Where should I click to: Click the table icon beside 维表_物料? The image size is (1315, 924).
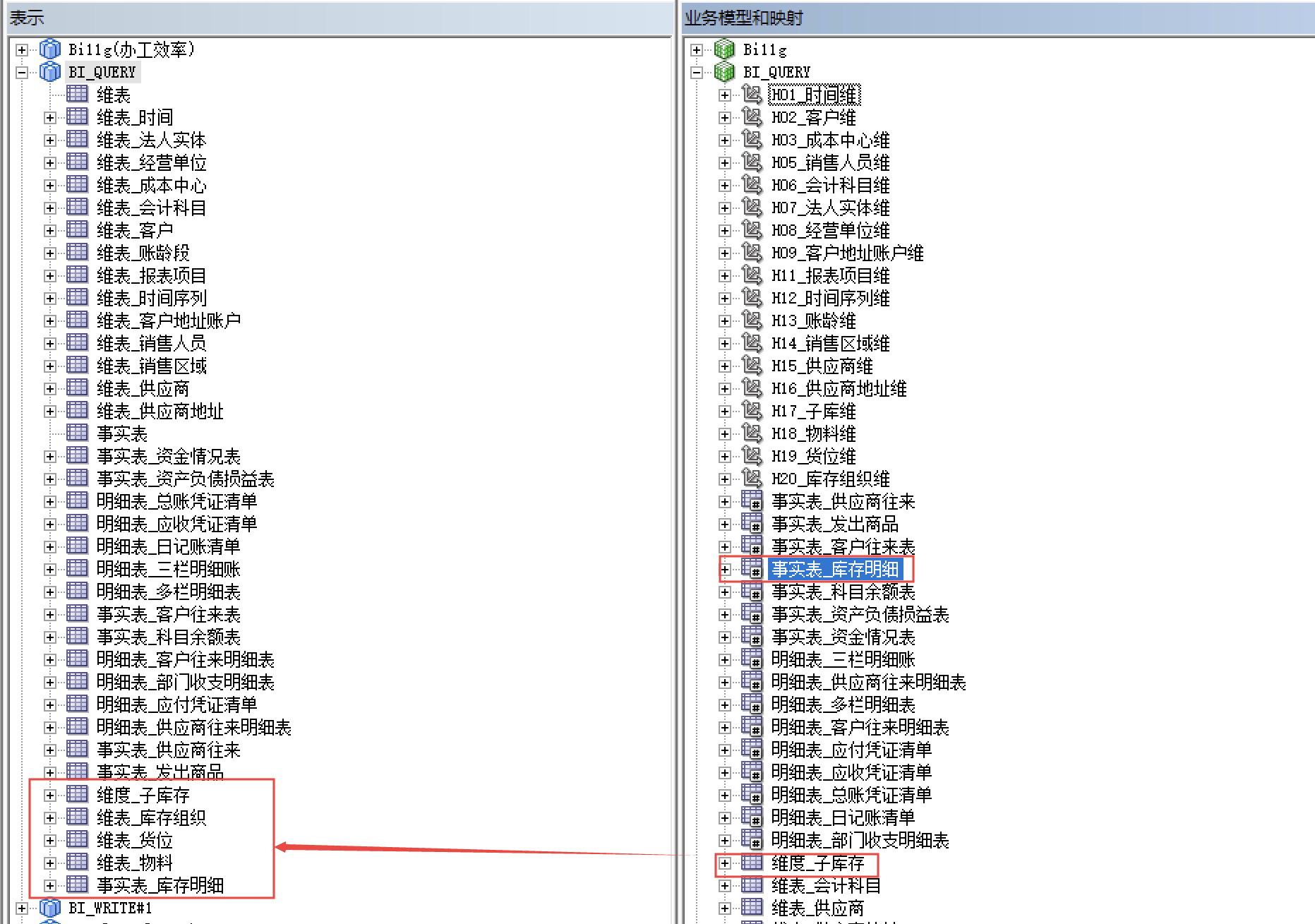[77, 863]
